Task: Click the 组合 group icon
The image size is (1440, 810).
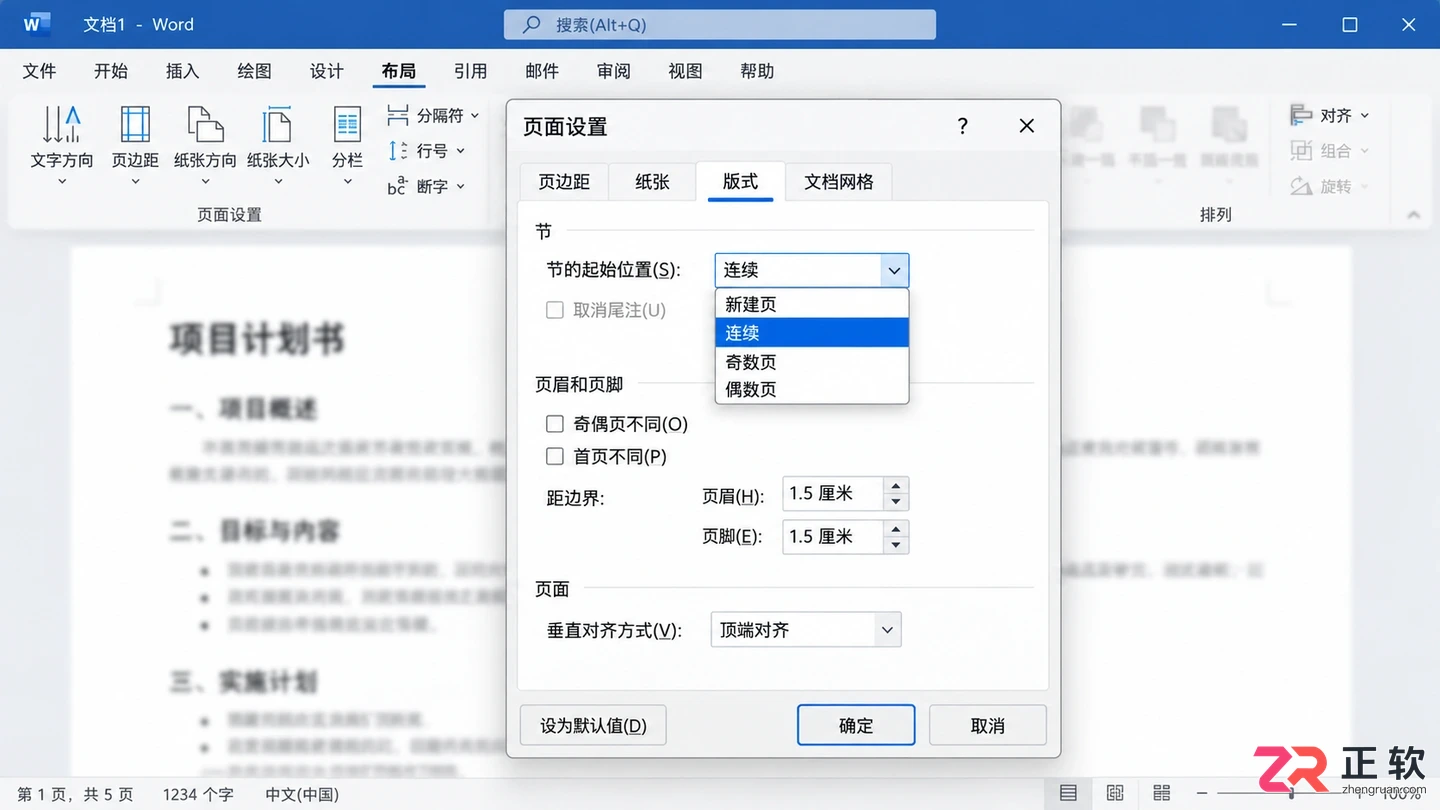Action: pos(1301,151)
